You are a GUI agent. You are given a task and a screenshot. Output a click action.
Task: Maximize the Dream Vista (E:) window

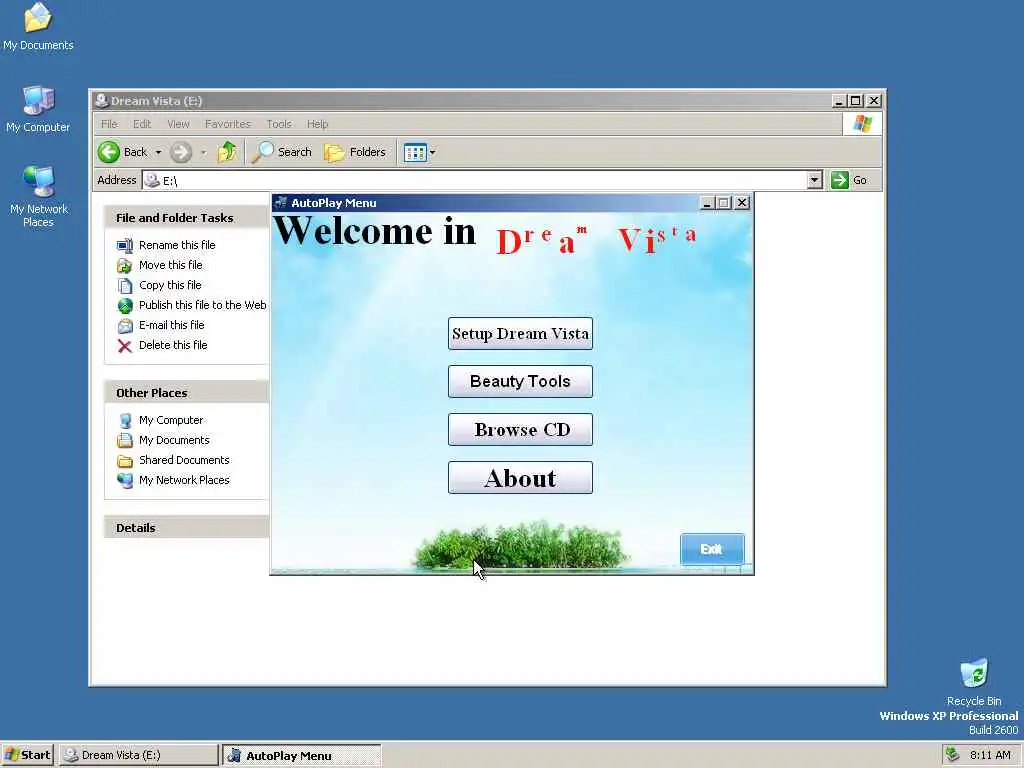(856, 101)
